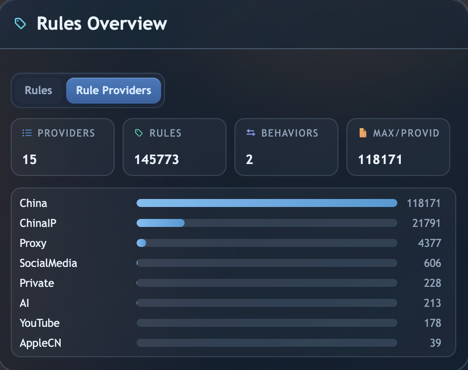Open the Max/Provid 118171 stat card
The image size is (468, 370).
point(398,147)
